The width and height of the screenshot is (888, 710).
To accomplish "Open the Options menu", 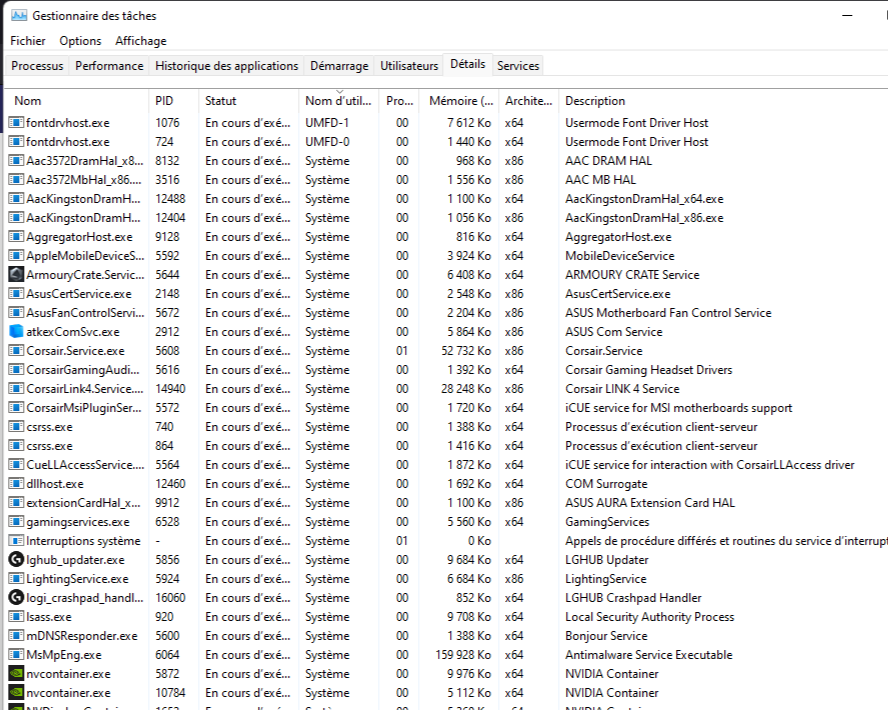I will (x=80, y=41).
